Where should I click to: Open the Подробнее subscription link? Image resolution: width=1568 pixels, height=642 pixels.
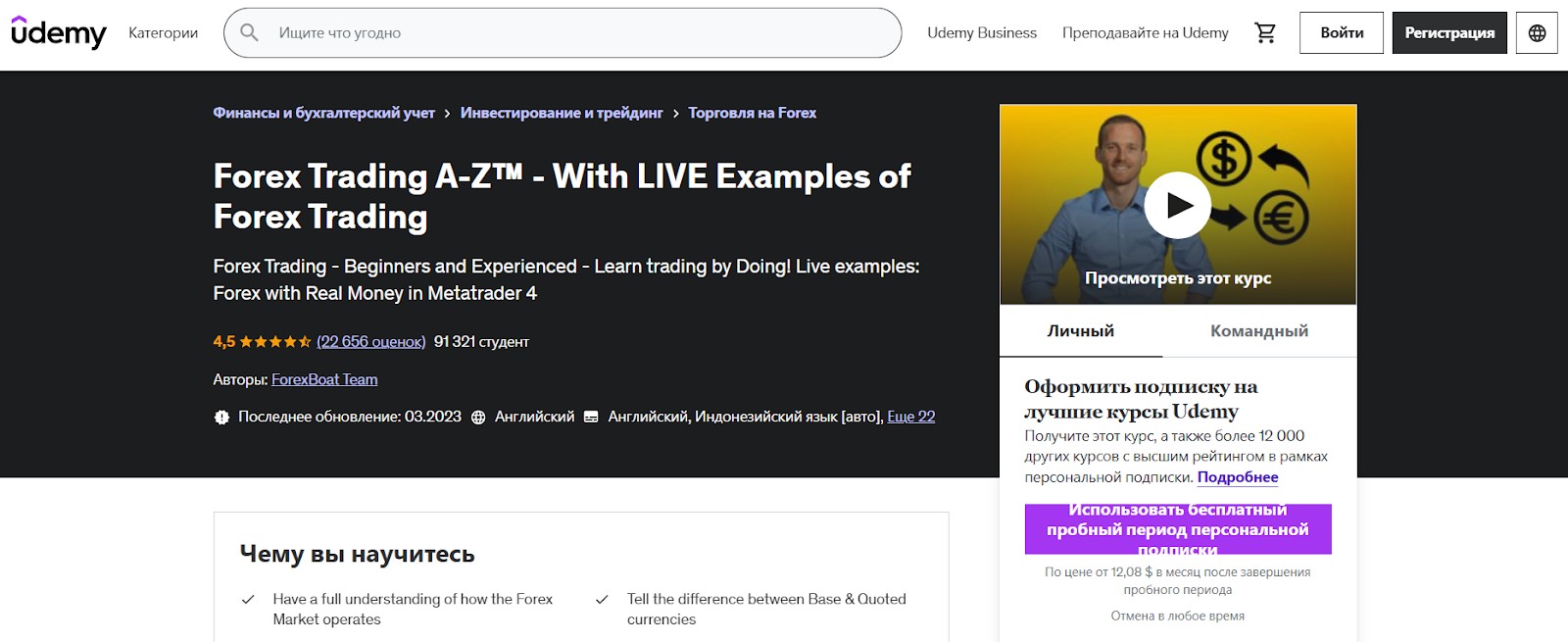(x=1238, y=477)
